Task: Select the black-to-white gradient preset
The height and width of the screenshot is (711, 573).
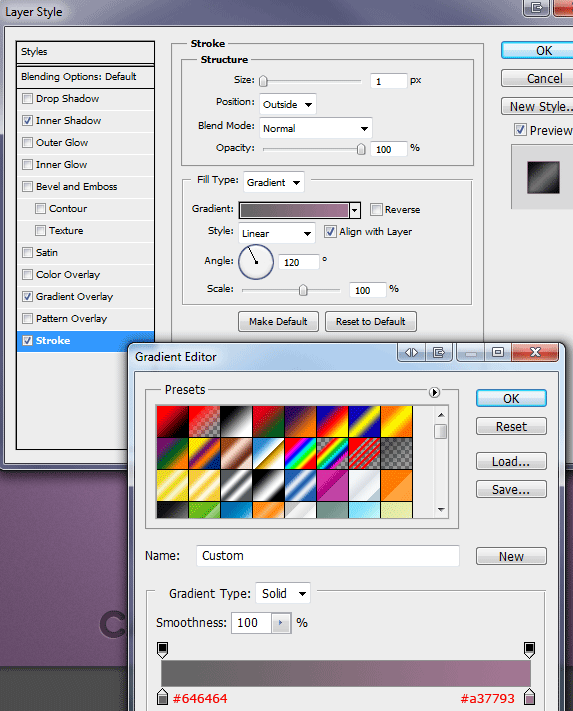Action: pyautogui.click(x=236, y=421)
